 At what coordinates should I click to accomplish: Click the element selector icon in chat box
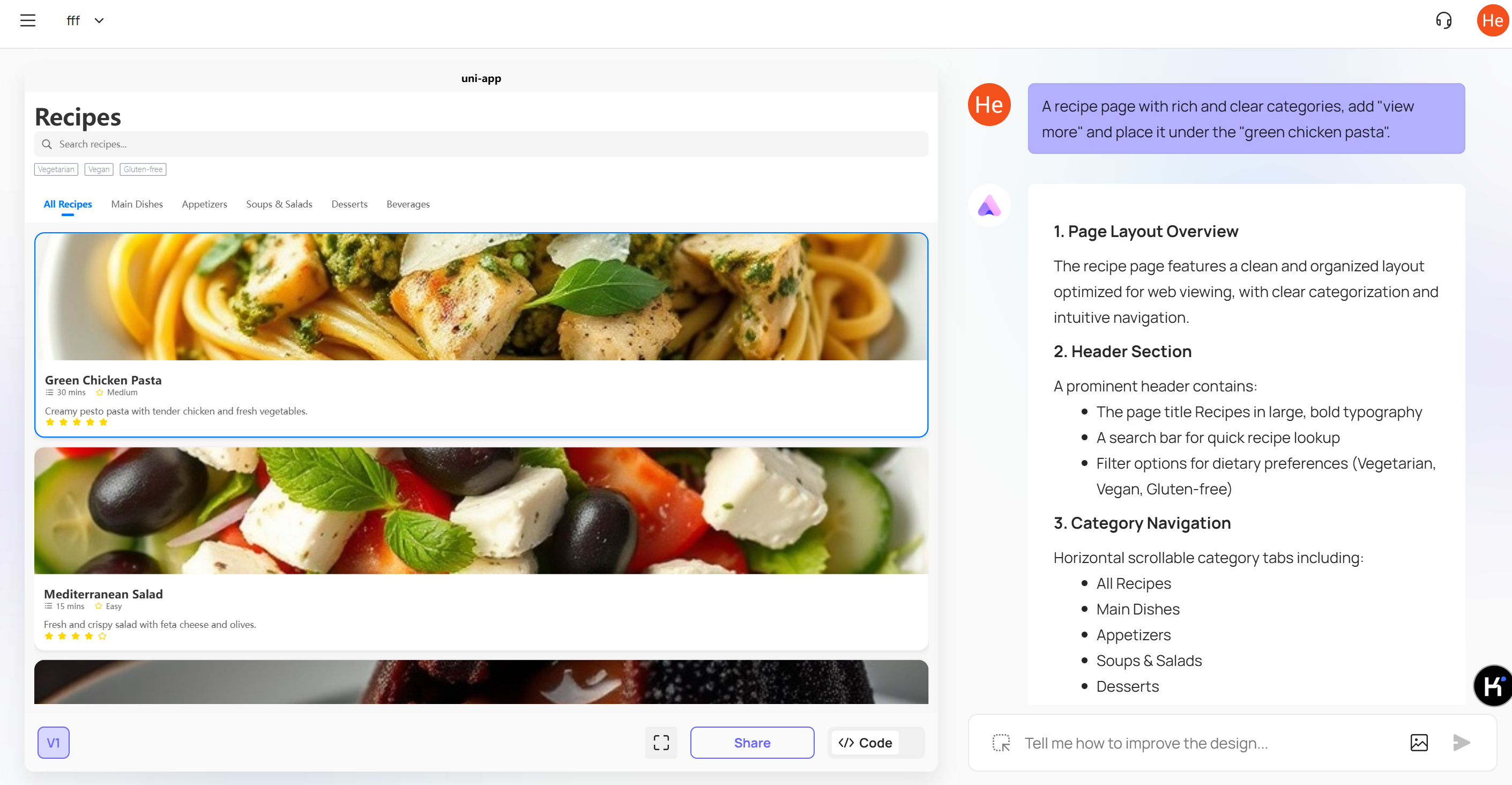pos(1001,742)
